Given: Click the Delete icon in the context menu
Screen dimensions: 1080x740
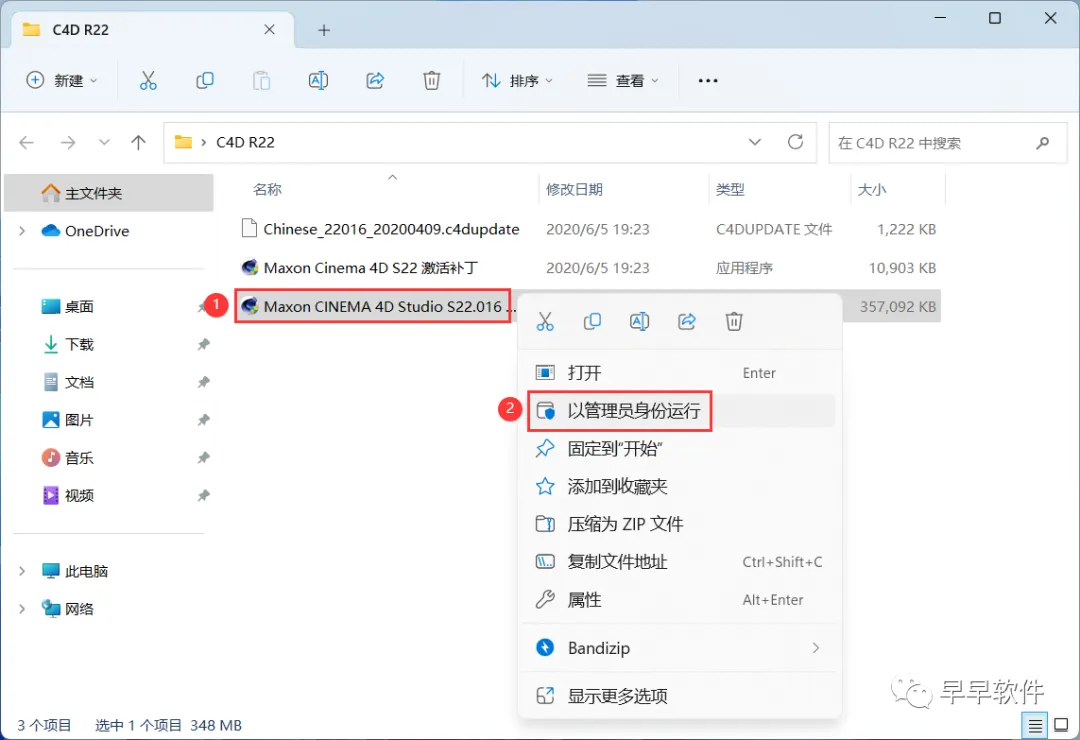Looking at the screenshot, I should [734, 321].
